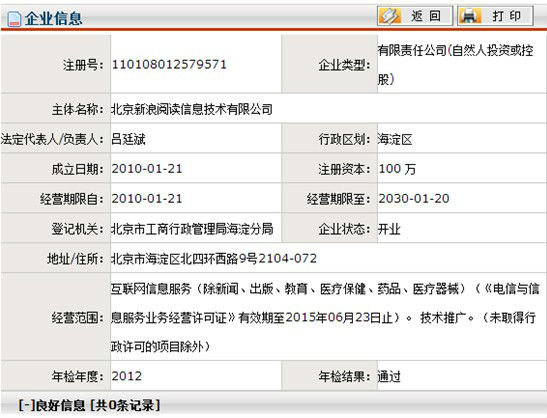Click 北京市工商行政管理局海淀分局 registration authority
This screenshot has height=418, width=547.
click(x=192, y=229)
